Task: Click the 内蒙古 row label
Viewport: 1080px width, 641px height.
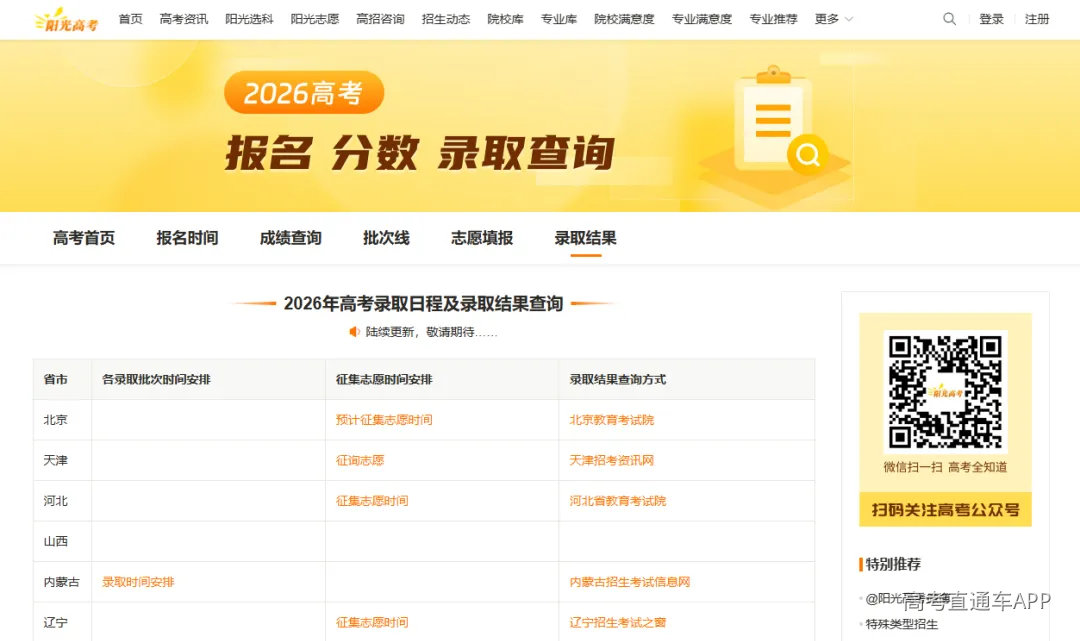Action: [x=62, y=582]
